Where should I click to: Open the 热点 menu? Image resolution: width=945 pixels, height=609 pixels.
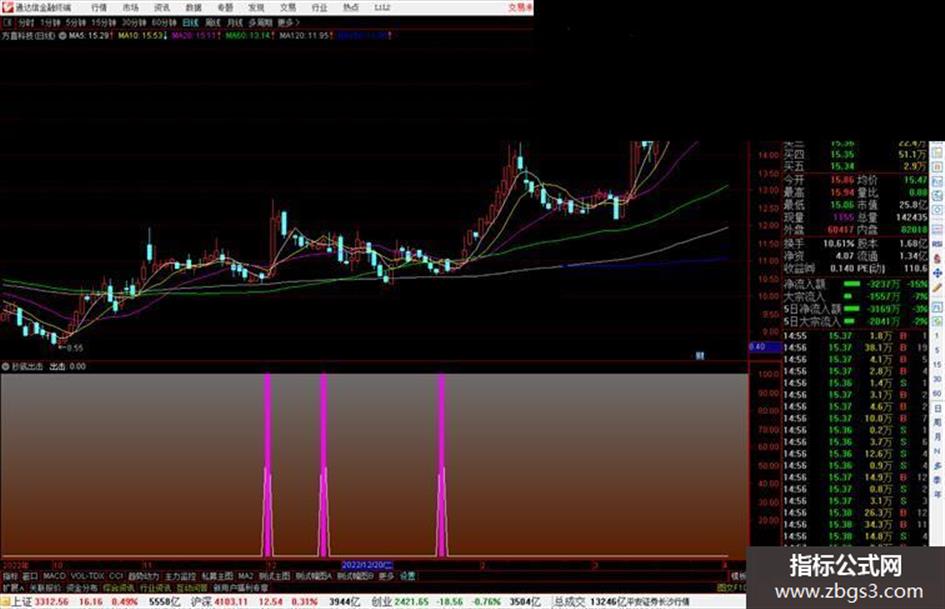350,7
